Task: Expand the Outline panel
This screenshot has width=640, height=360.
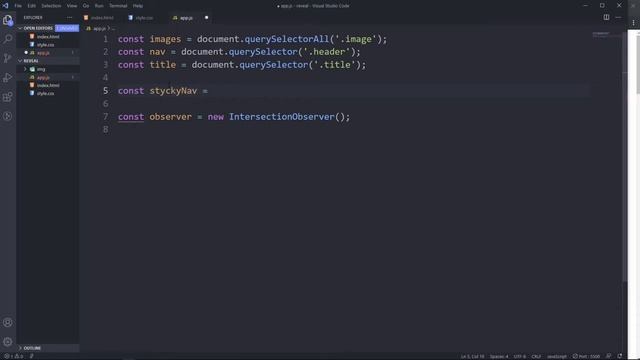Action: click(x=32, y=348)
